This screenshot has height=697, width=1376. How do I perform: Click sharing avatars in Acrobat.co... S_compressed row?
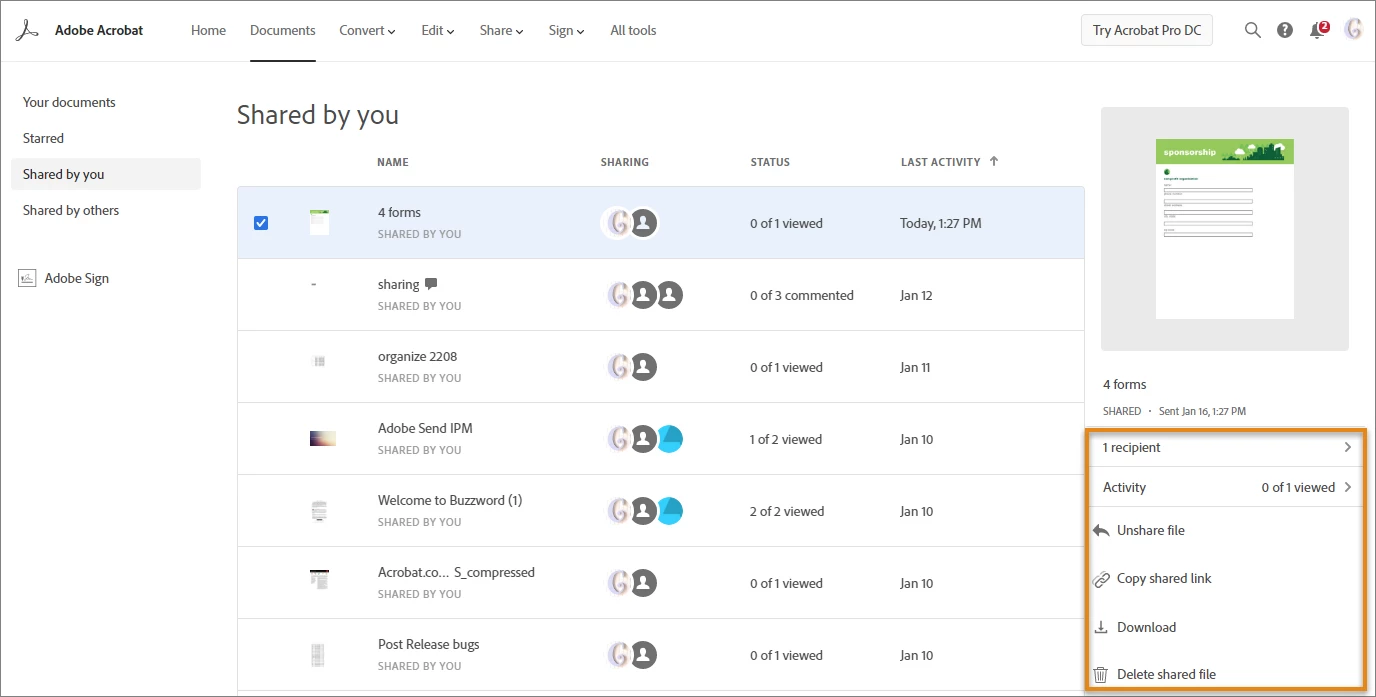click(x=632, y=583)
